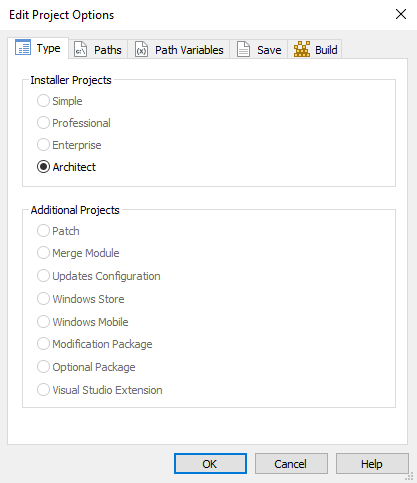The height and width of the screenshot is (483, 417).
Task: Click the Additional Projects group label
Action: point(75,210)
